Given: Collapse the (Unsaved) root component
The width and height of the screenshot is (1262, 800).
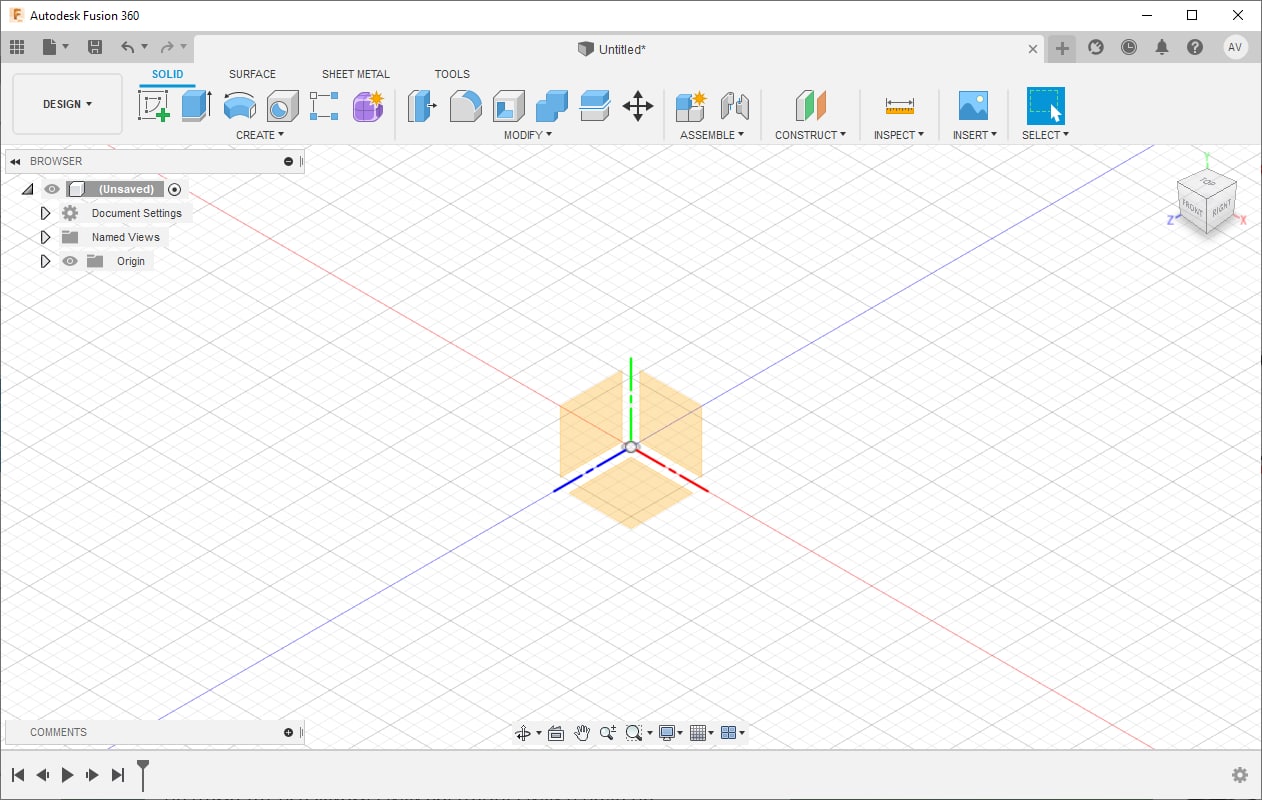Looking at the screenshot, I should (27, 189).
